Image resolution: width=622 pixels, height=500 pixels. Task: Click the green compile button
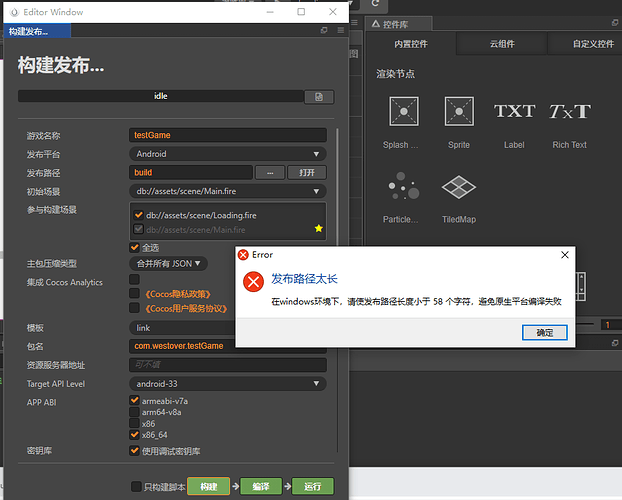(x=261, y=487)
